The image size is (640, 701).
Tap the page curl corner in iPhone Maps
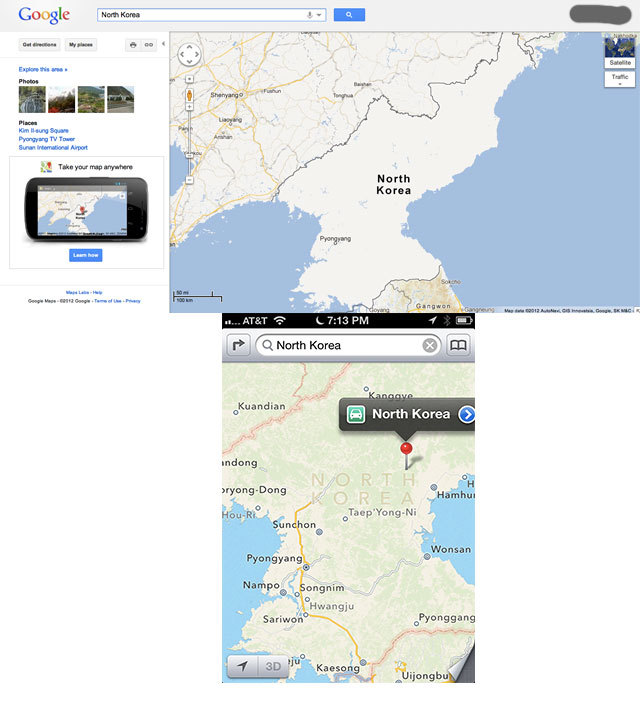462,663
